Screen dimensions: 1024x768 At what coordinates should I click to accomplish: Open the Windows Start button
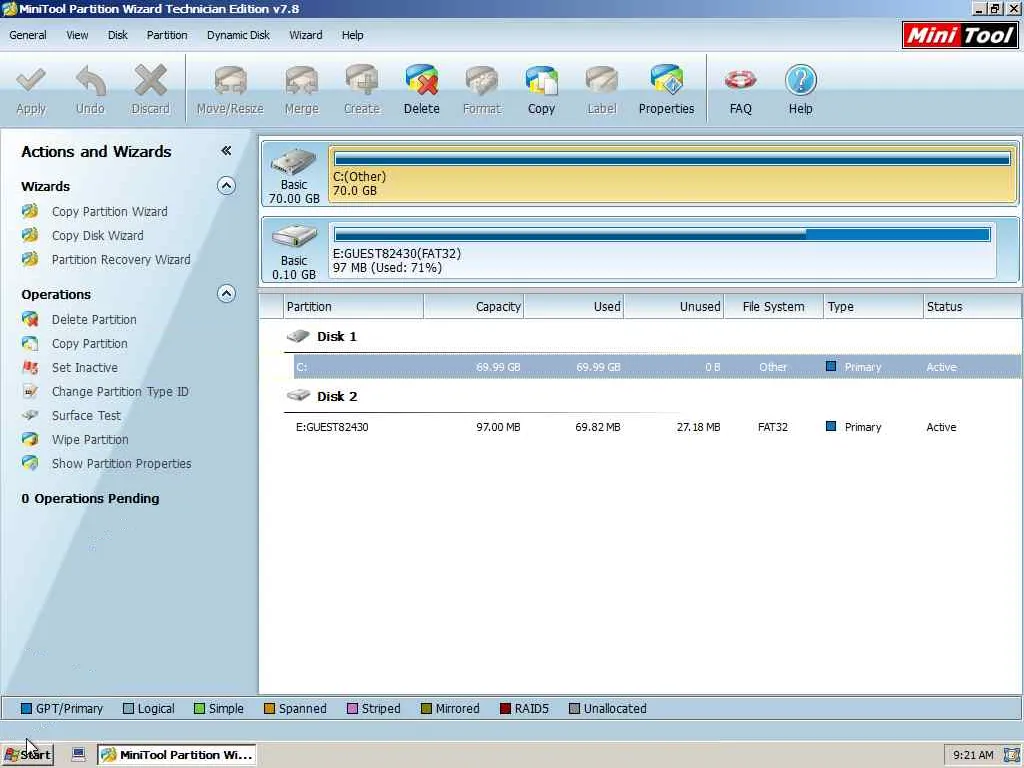click(27, 755)
